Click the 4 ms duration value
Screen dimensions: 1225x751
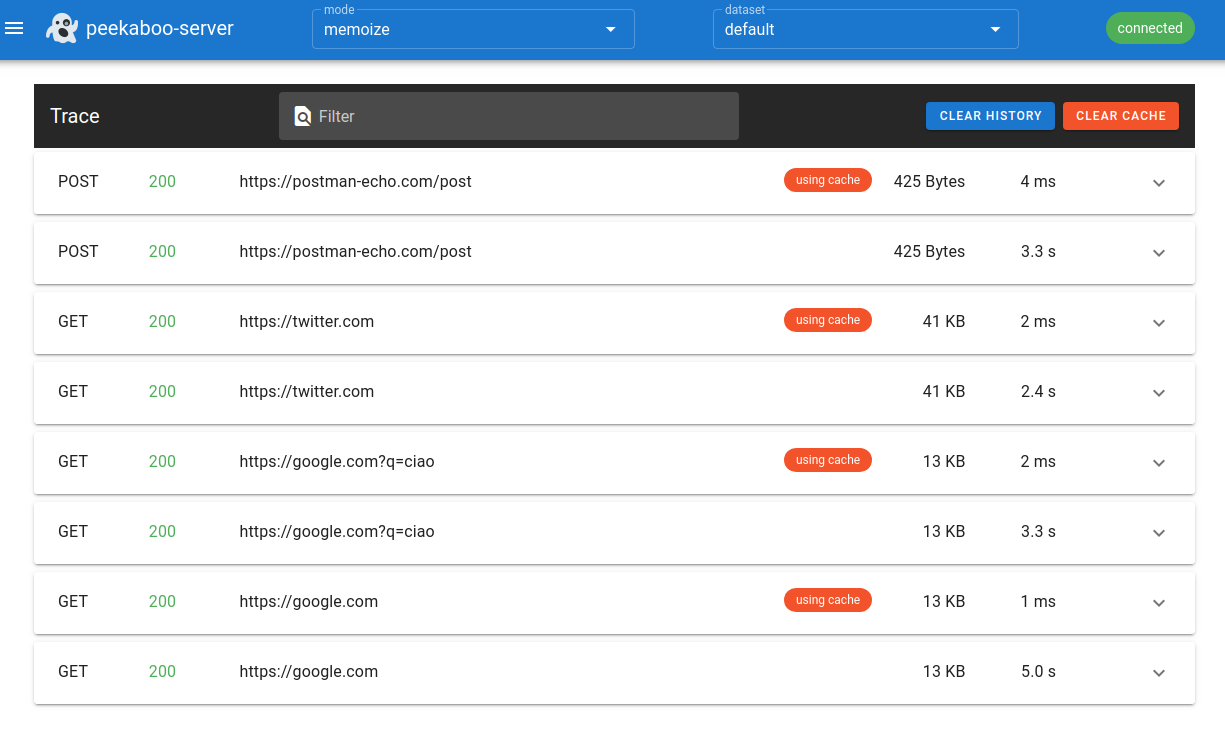(1038, 181)
